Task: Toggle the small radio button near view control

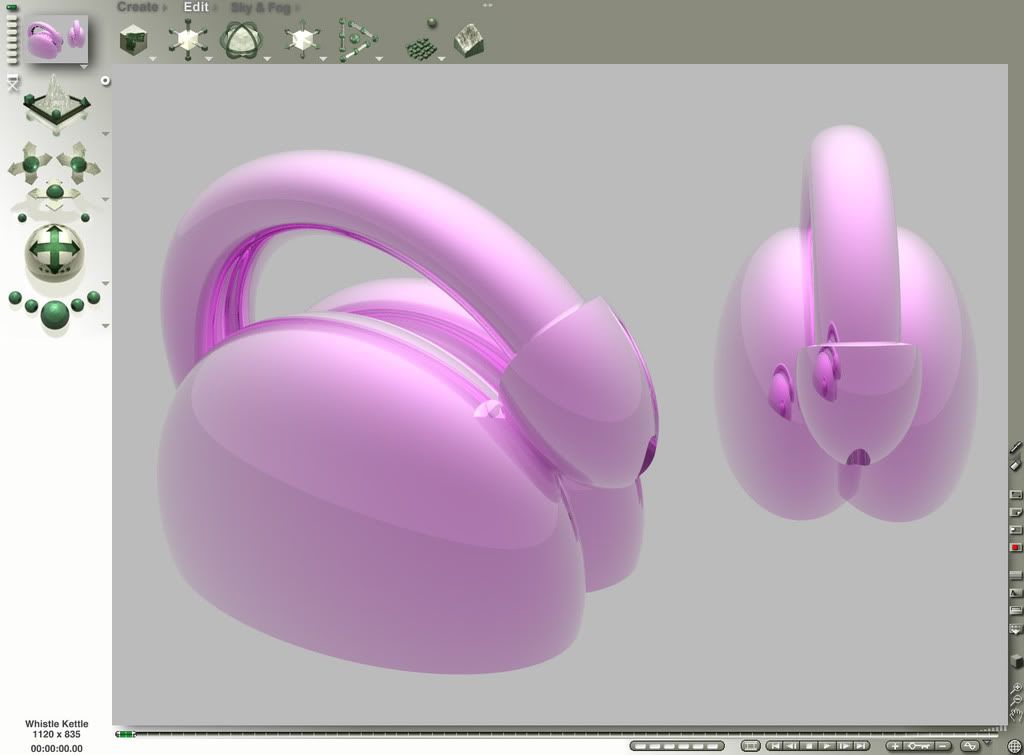Action: (x=105, y=81)
